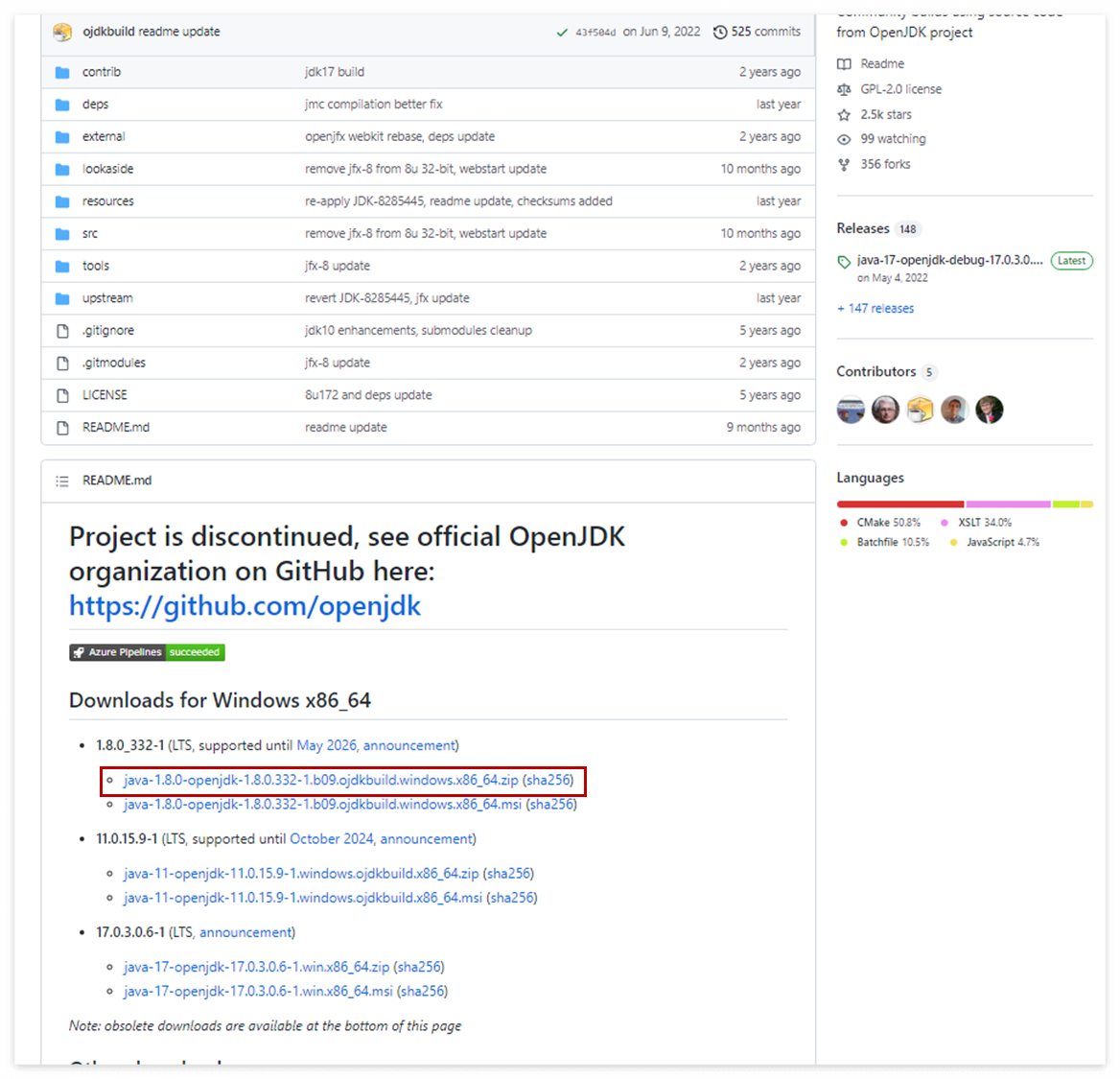
Task: Open 'readme update' commit in README.md row
Action: [x=346, y=428]
